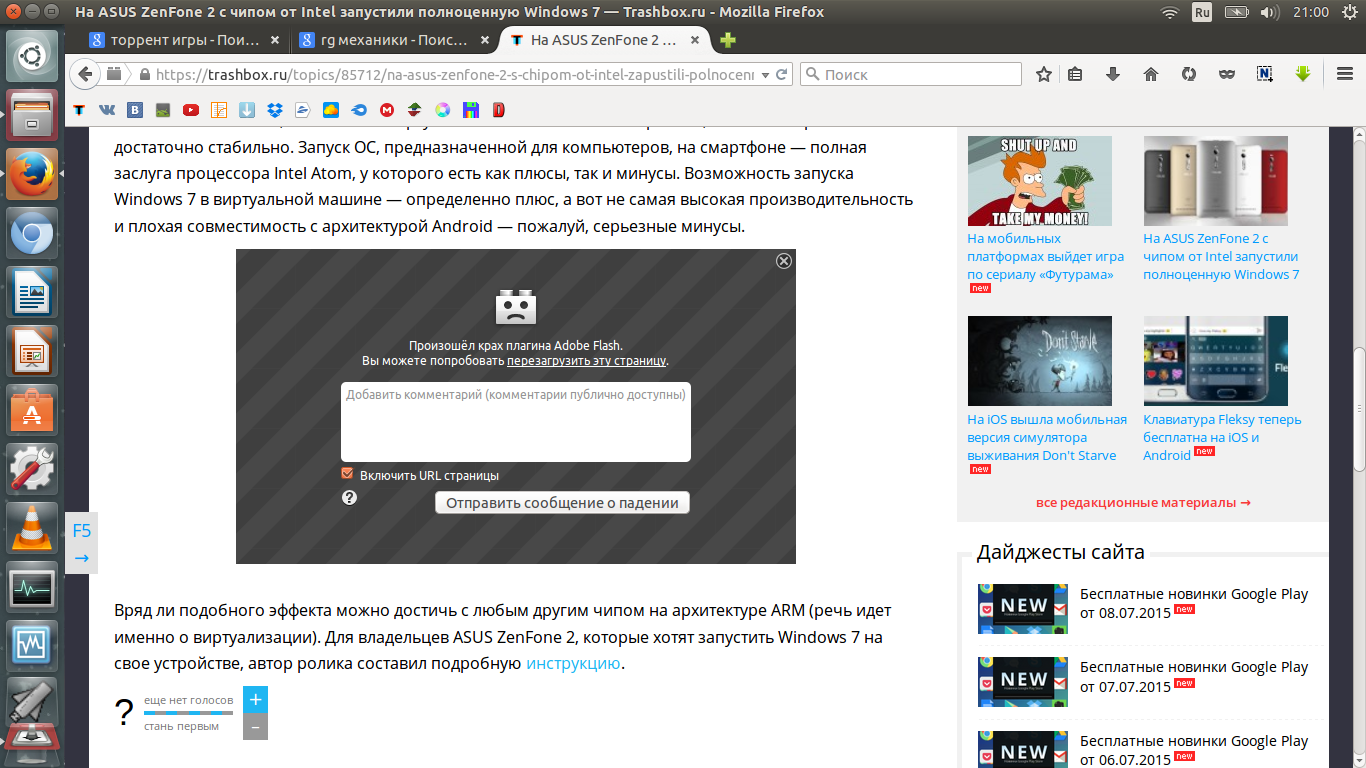1366x768 pixels.
Task: Open the Firefox hamburger menu
Action: point(1345,74)
